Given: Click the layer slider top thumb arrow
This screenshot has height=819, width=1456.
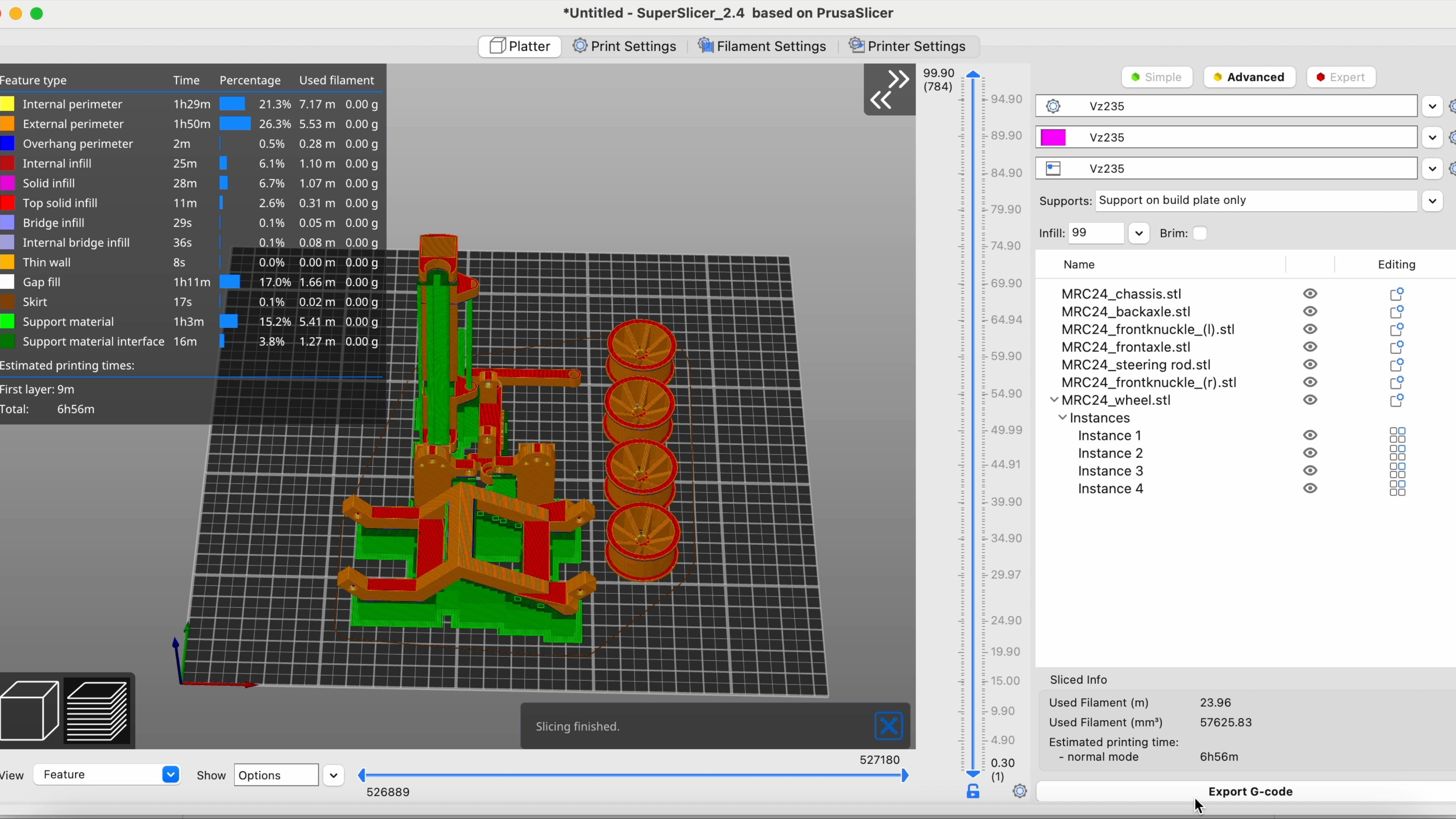Looking at the screenshot, I should click(973, 74).
